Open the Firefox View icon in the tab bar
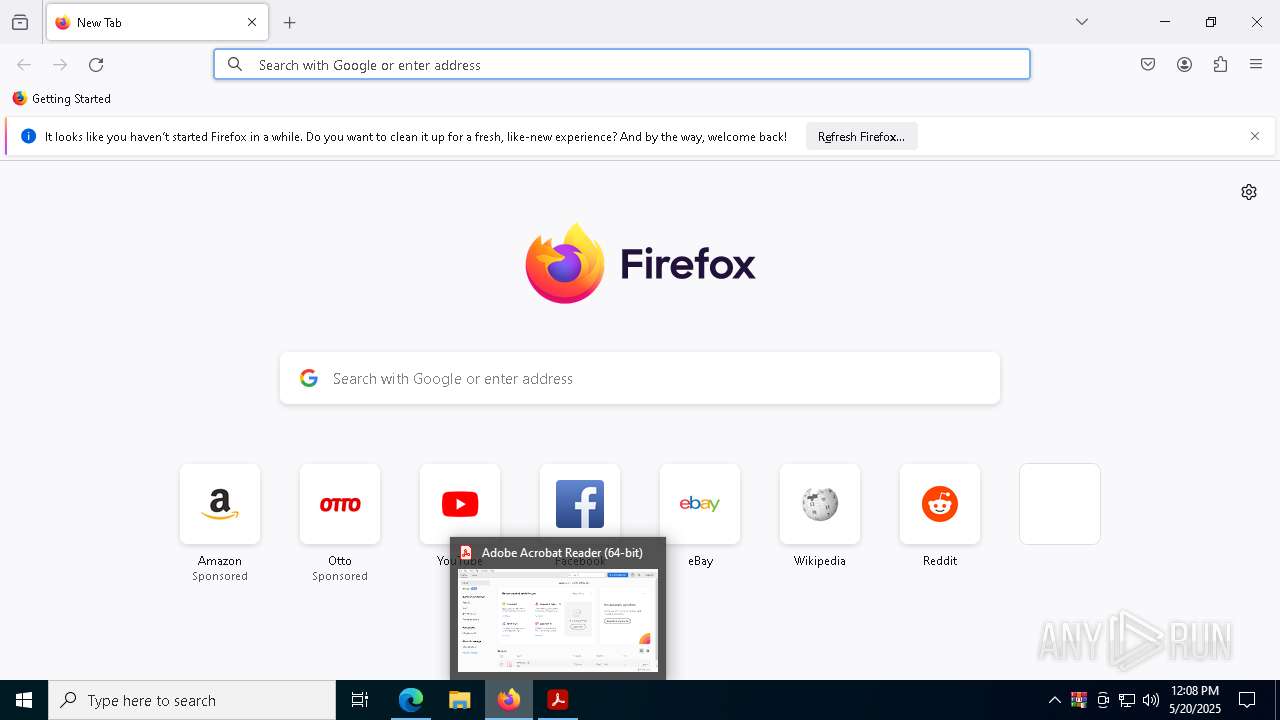1280x720 pixels. point(20,22)
